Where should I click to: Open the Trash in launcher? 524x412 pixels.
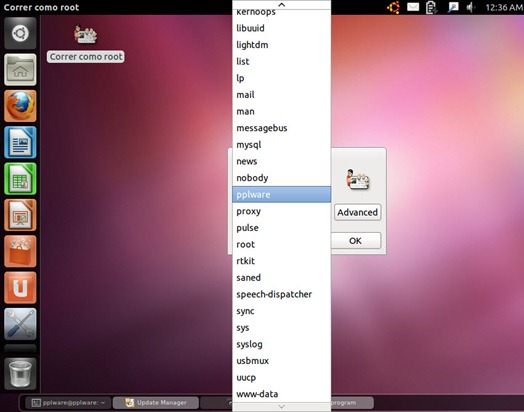click(x=20, y=374)
